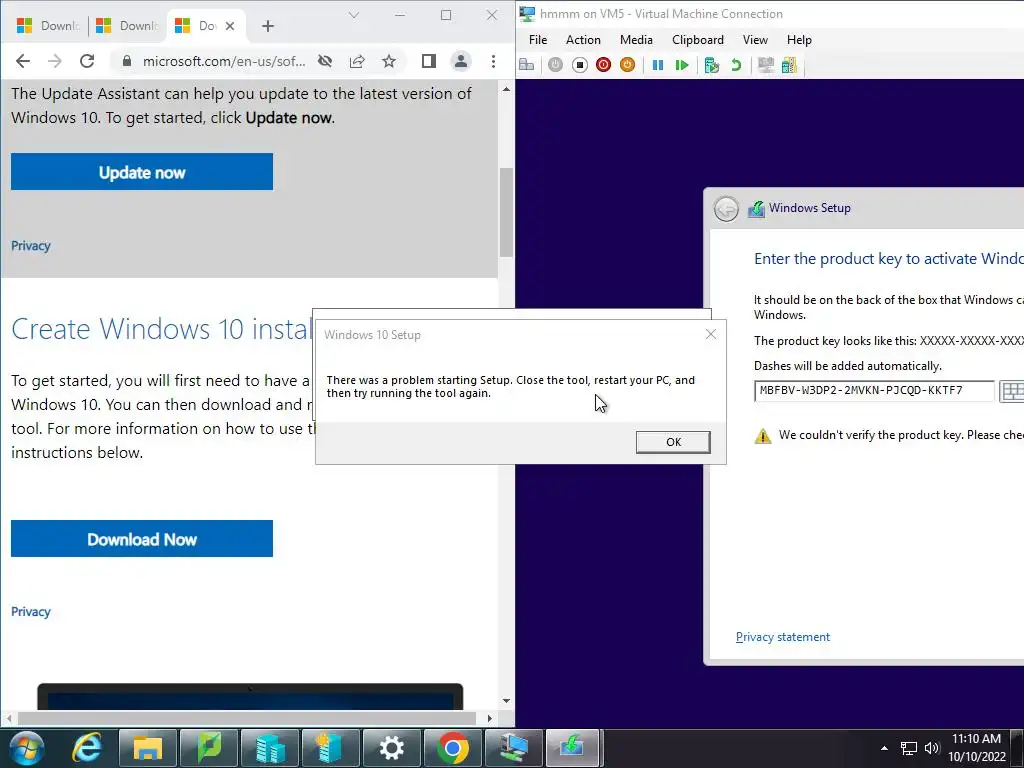Open Privacy link below Update now

31,246
